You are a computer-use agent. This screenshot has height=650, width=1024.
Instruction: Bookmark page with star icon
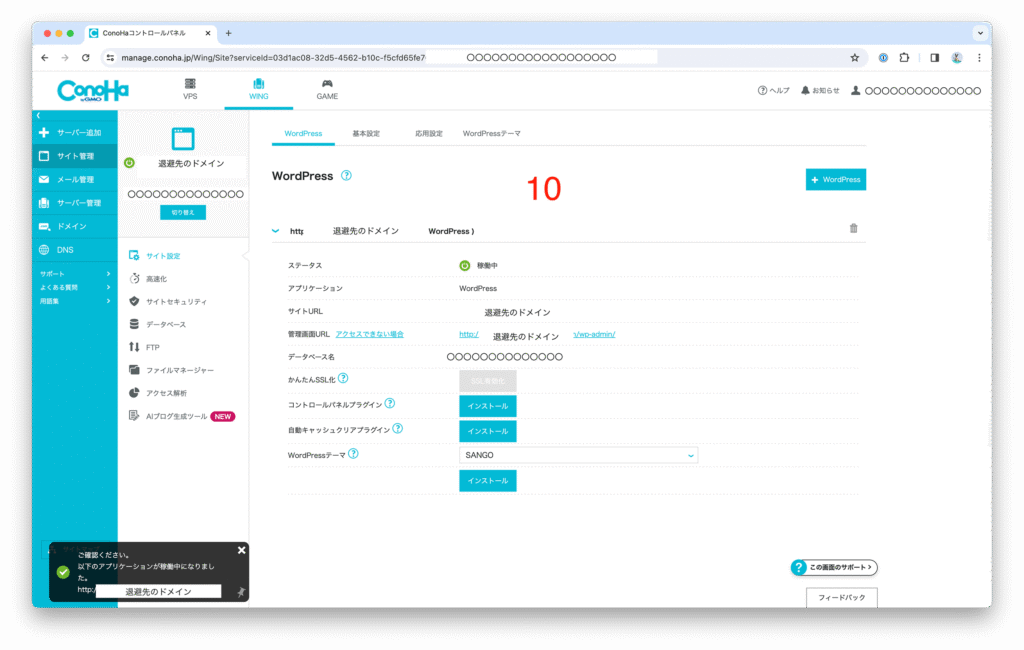[x=854, y=57]
